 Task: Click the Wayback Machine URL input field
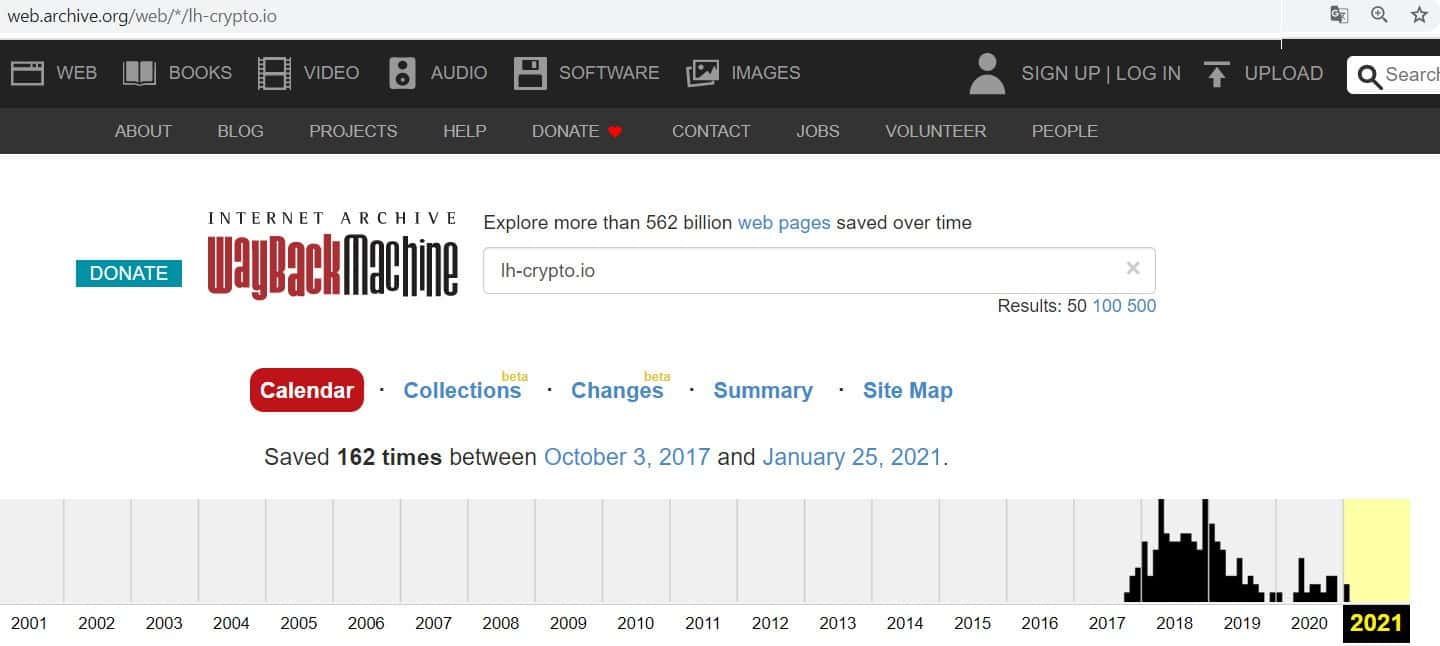(800, 270)
